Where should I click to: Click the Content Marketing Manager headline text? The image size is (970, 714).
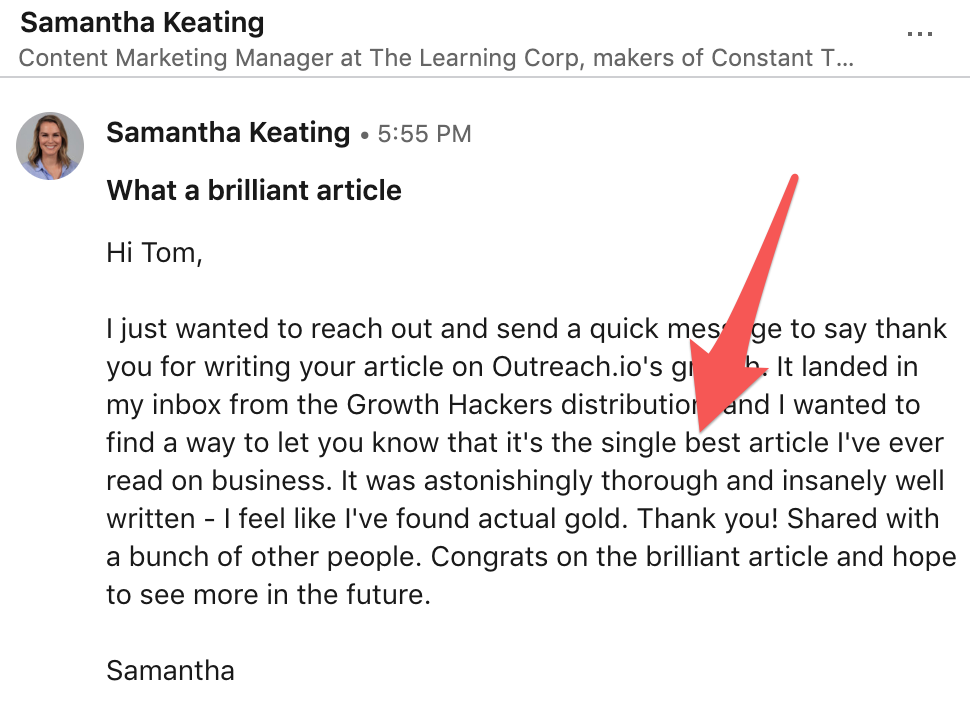[x=436, y=58]
